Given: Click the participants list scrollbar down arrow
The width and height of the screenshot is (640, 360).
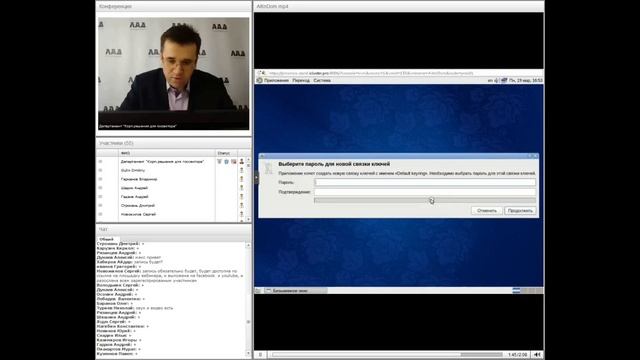Looking at the screenshot, I should coord(249,220).
